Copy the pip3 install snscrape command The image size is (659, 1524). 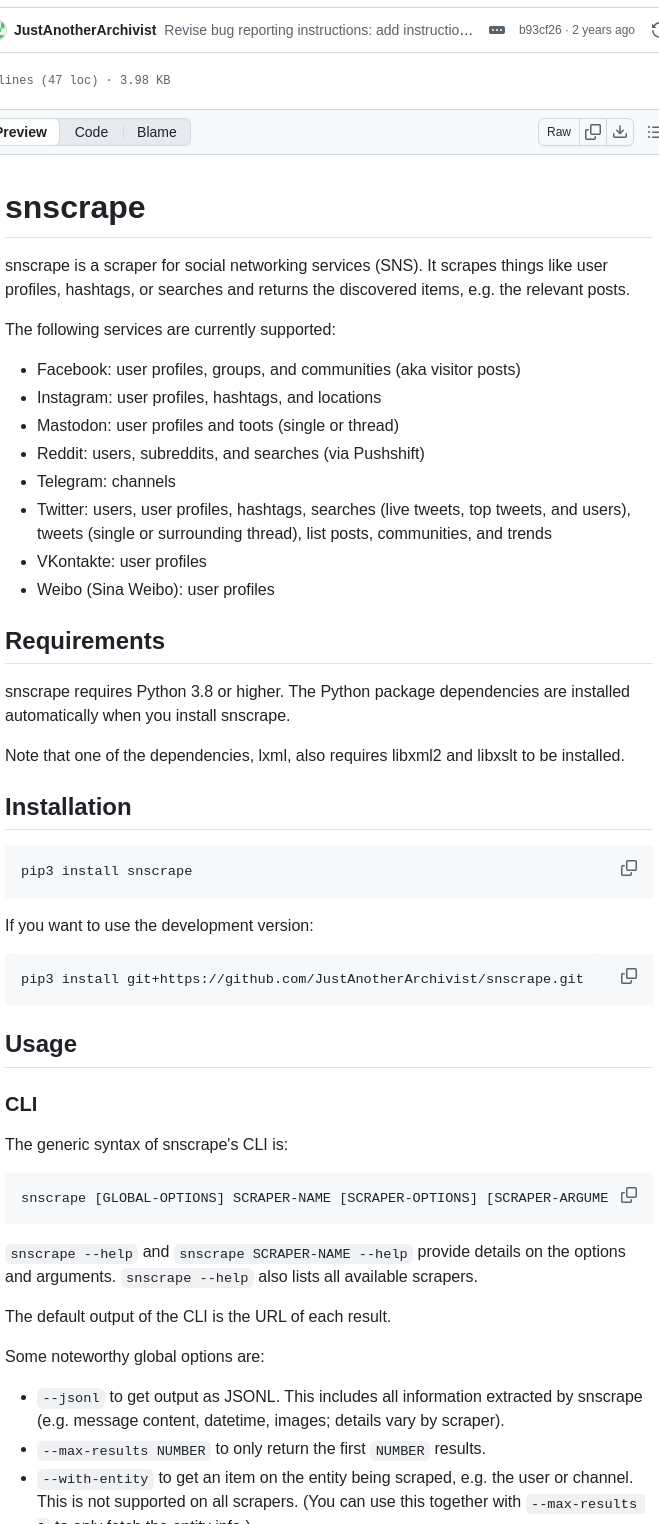tap(629, 868)
